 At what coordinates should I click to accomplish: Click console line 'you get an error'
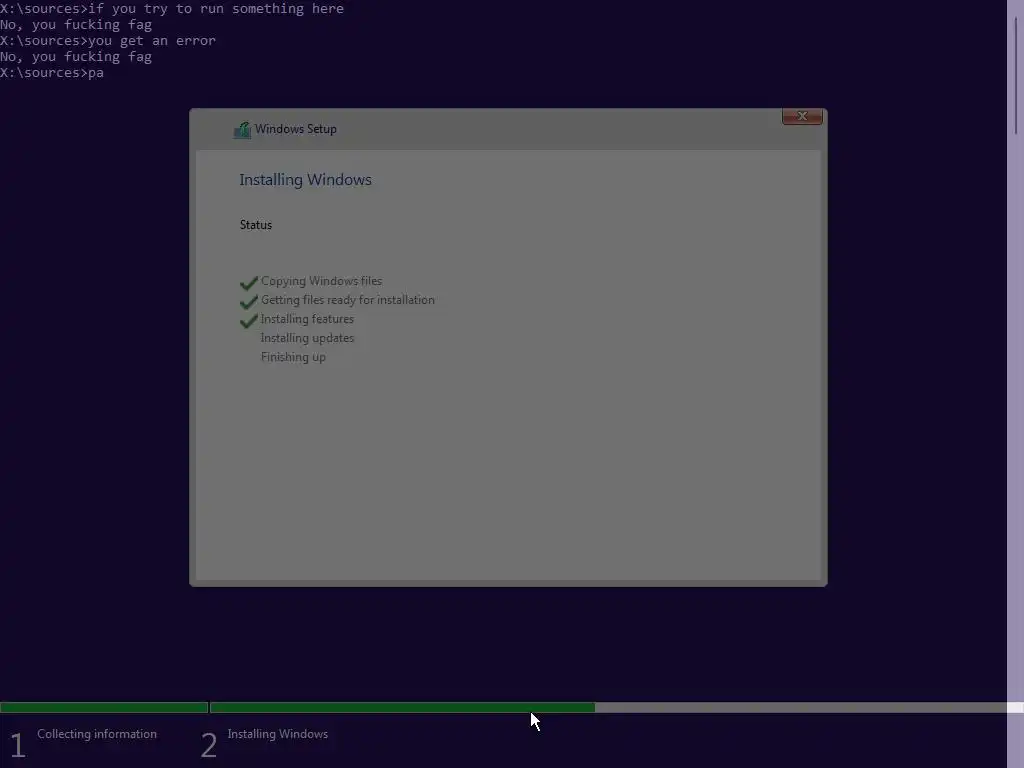108,40
